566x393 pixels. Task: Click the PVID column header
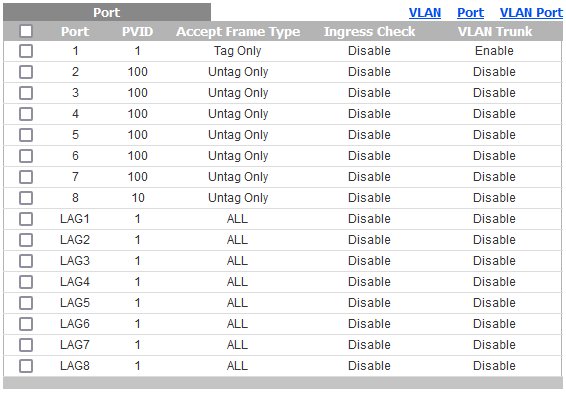pos(138,31)
